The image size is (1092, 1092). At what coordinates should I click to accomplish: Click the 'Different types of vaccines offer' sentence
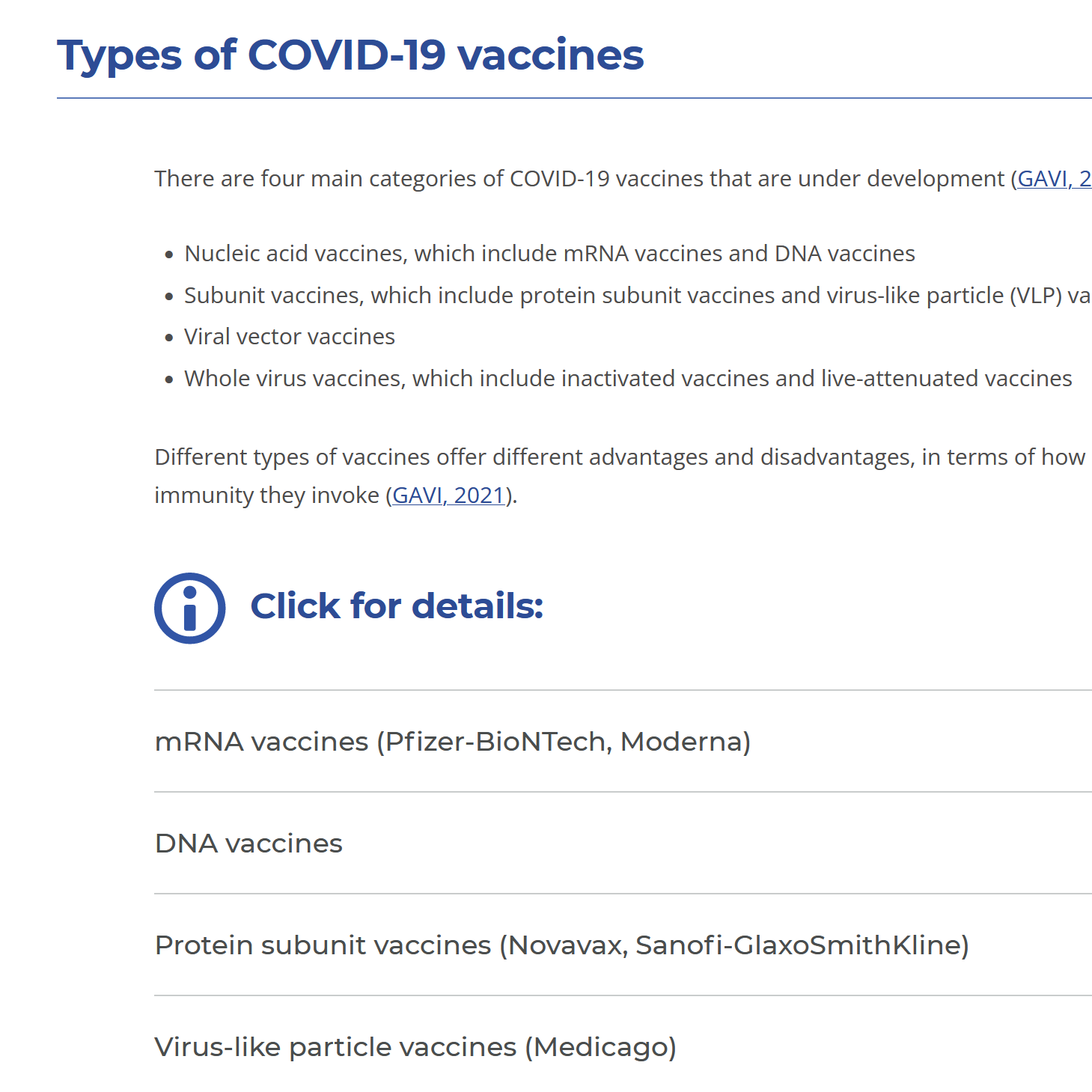pos(620,457)
